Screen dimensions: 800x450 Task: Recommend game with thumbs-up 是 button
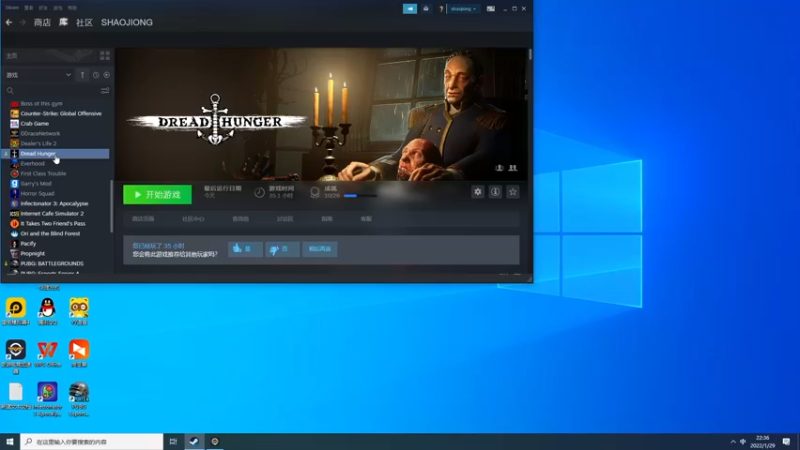pyautogui.click(x=245, y=249)
